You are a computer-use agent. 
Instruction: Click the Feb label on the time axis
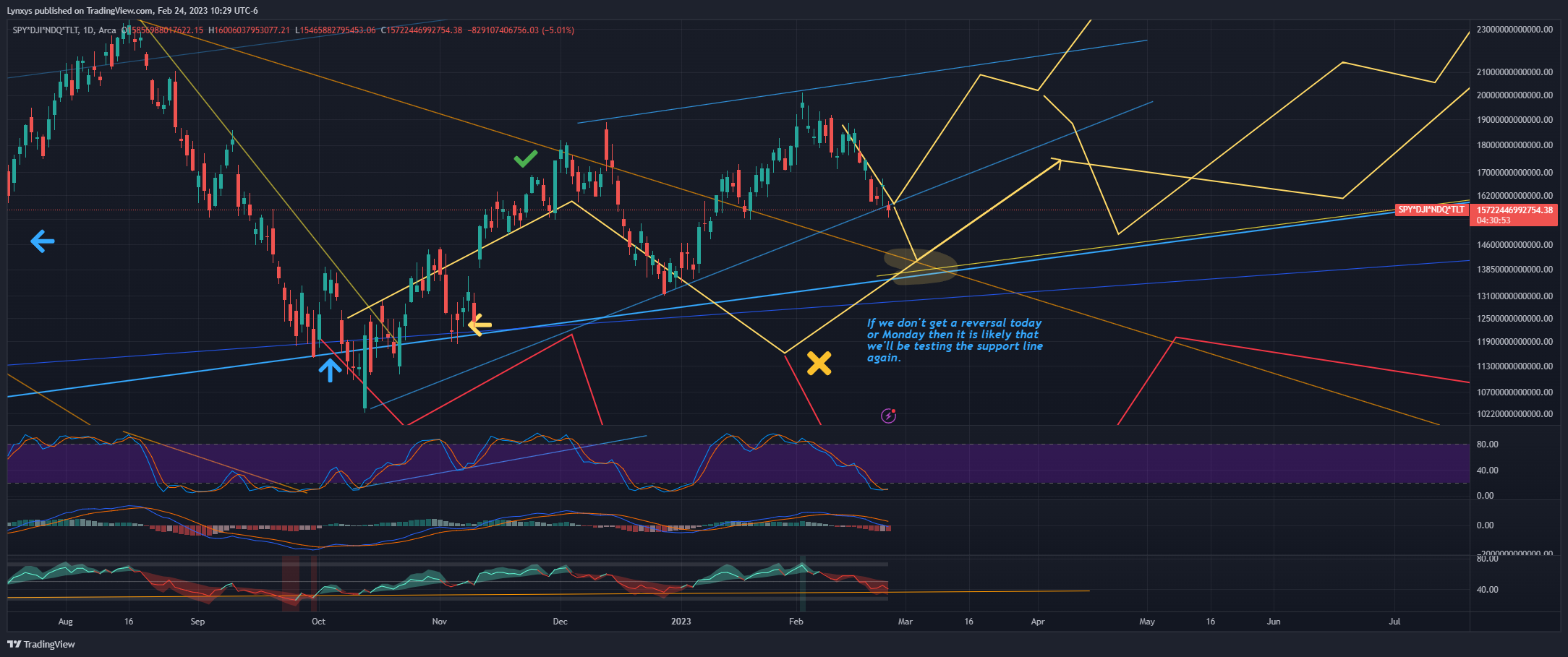coord(796,622)
